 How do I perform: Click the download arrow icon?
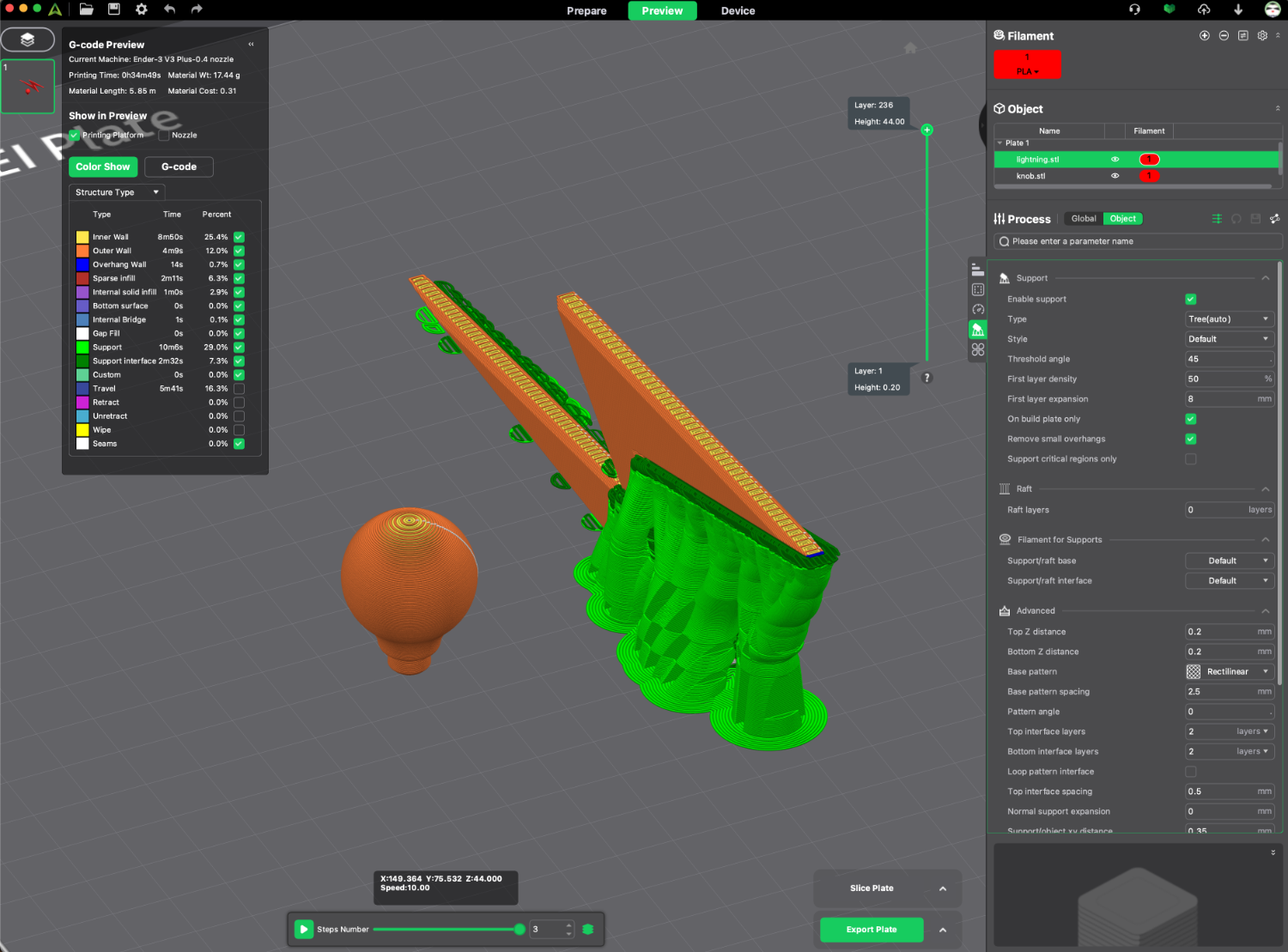point(1238,9)
